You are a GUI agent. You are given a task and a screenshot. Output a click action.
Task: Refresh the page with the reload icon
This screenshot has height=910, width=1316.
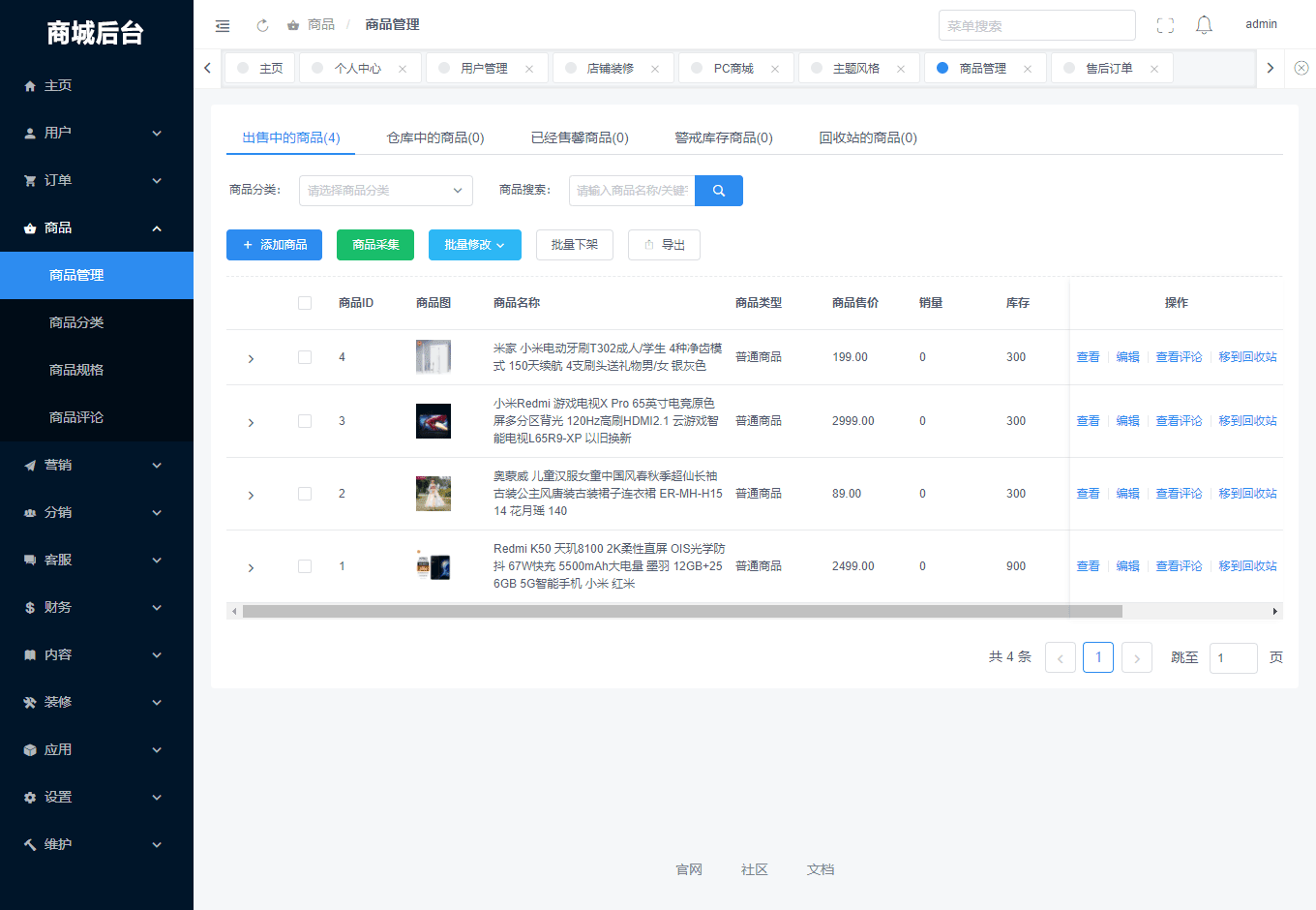click(262, 25)
